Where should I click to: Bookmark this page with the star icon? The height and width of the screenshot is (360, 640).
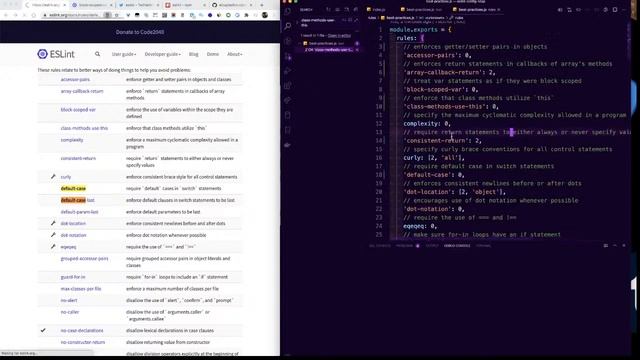pos(117,15)
